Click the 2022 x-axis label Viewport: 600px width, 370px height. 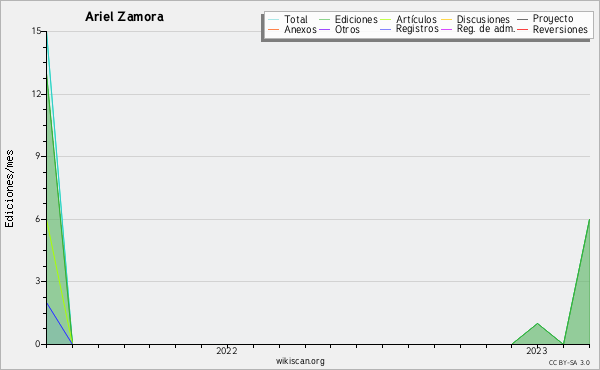point(227,350)
